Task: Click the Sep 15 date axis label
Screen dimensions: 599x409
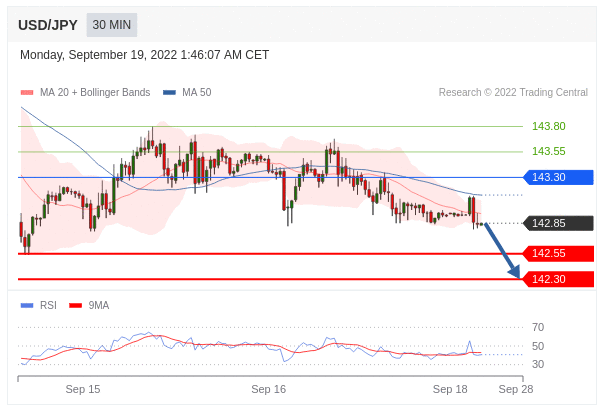Action: click(x=83, y=389)
